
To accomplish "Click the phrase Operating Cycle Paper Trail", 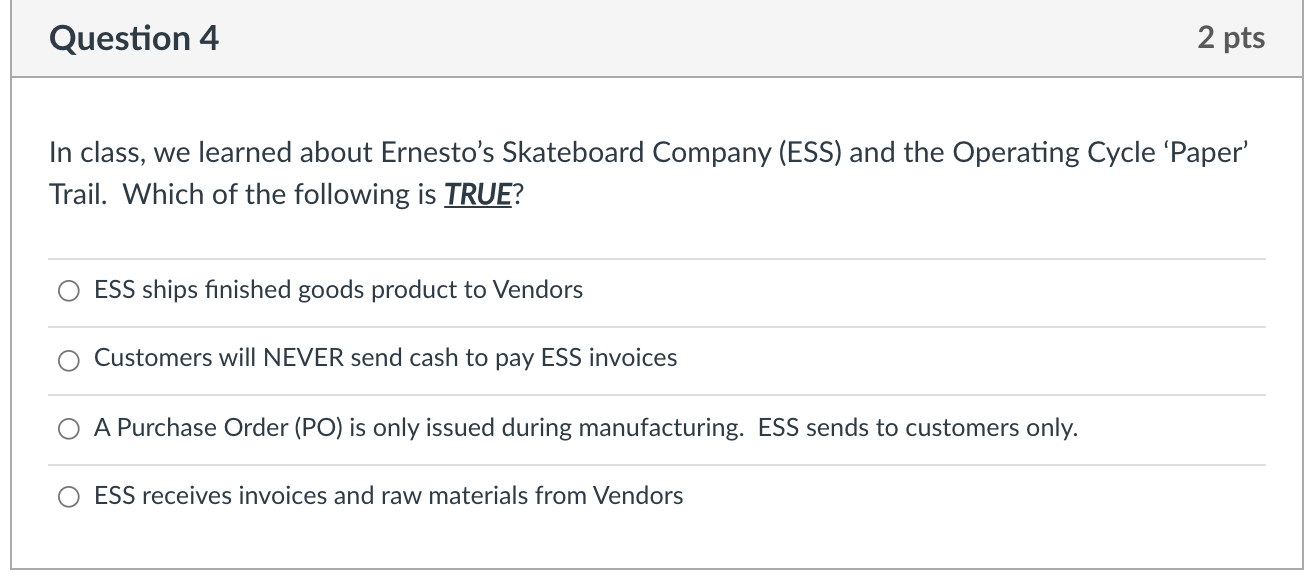I will (1100, 152).
